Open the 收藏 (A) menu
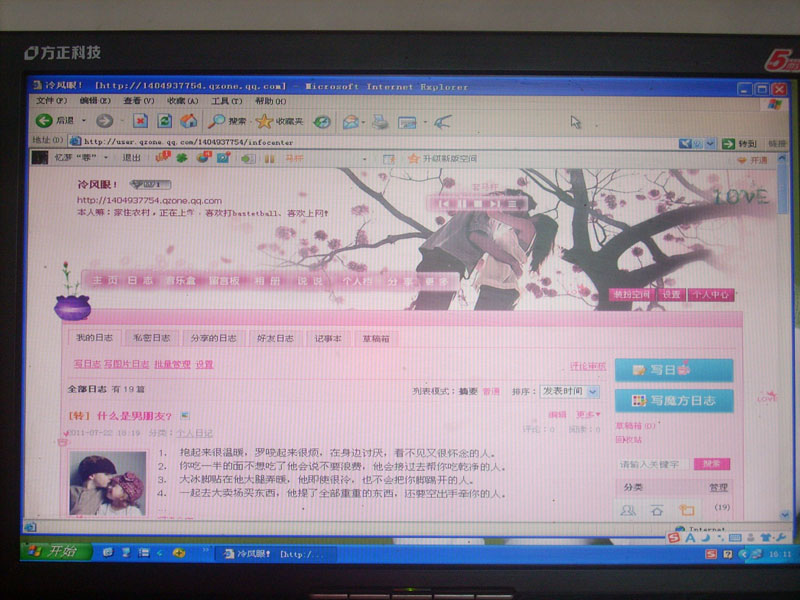Viewport: 800px width, 600px height. coord(183,101)
